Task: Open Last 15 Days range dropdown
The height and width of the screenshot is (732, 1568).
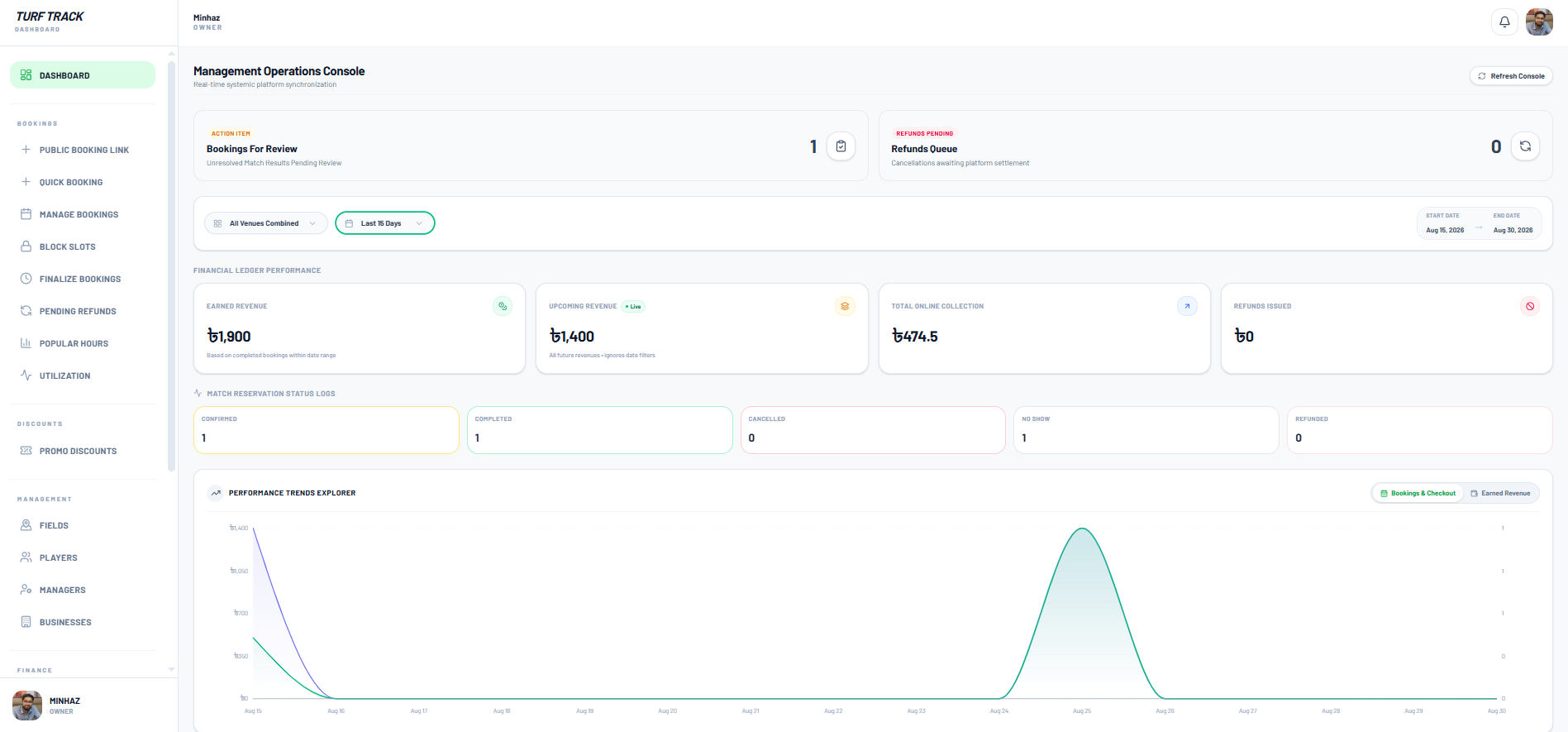Action: click(x=385, y=223)
